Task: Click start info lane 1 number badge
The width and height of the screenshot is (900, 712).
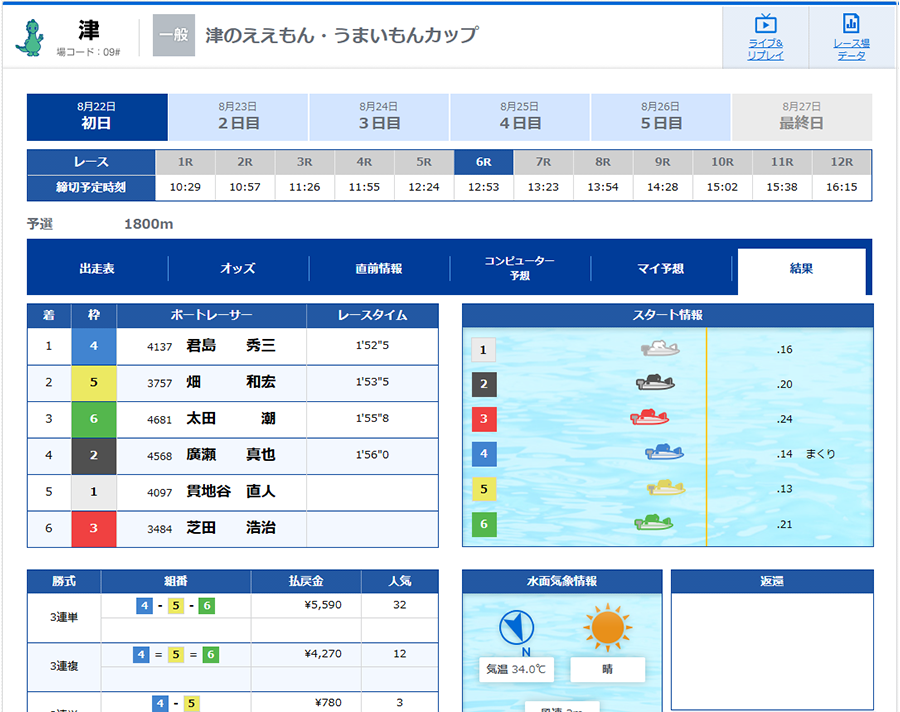Action: click(483, 350)
